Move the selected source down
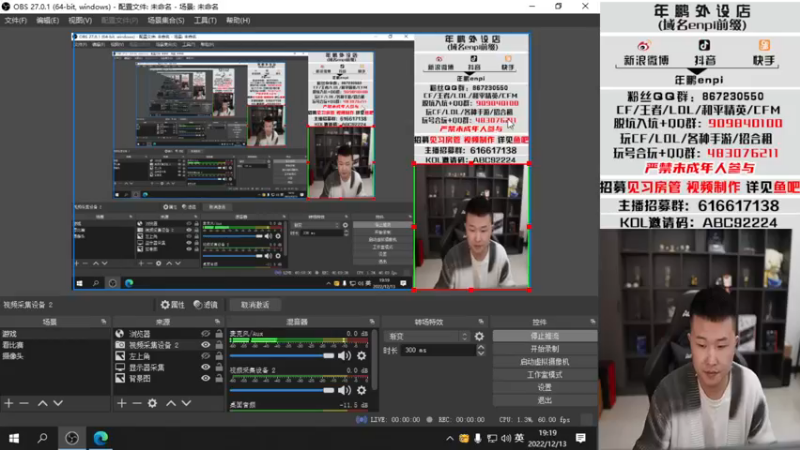This screenshot has height=450, width=800. 186,403
